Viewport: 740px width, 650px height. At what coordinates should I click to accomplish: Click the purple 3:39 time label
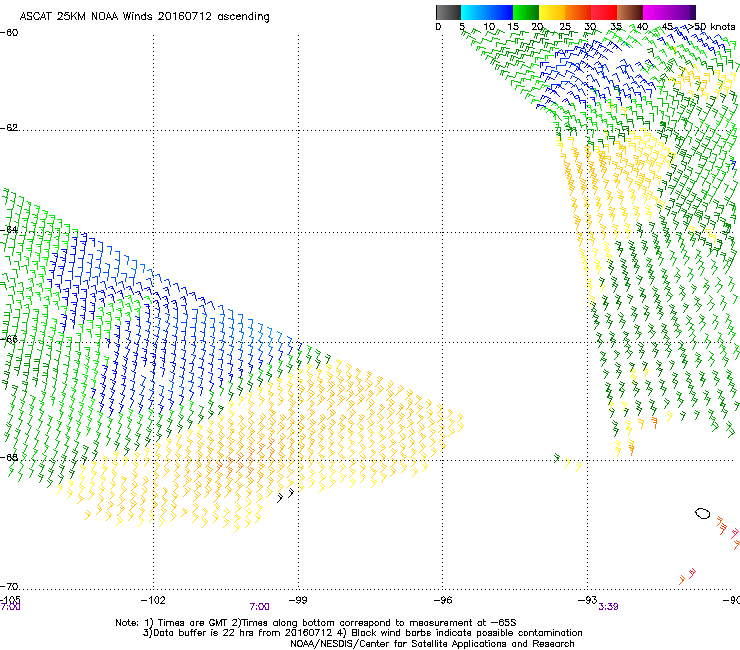pyautogui.click(x=608, y=607)
